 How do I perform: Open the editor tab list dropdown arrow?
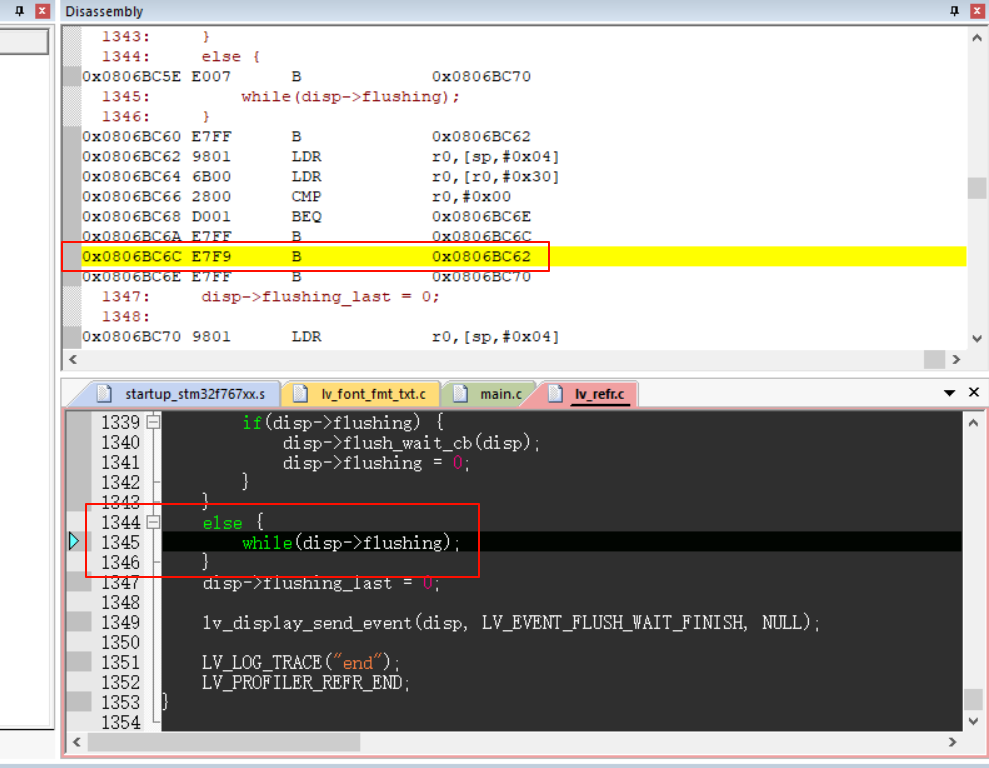[950, 394]
